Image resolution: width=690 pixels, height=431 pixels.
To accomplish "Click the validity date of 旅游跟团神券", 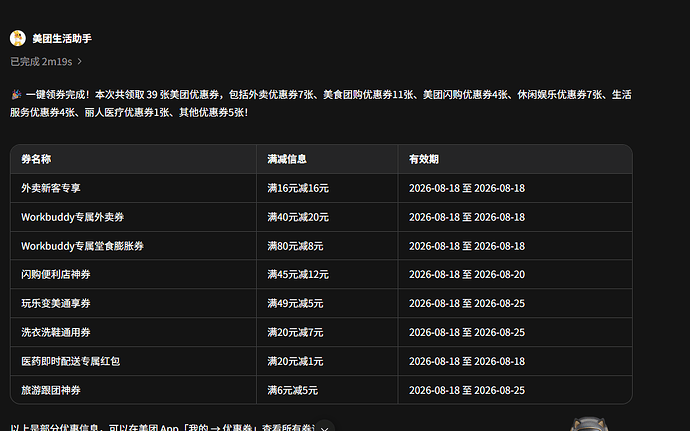I will tap(467, 390).
